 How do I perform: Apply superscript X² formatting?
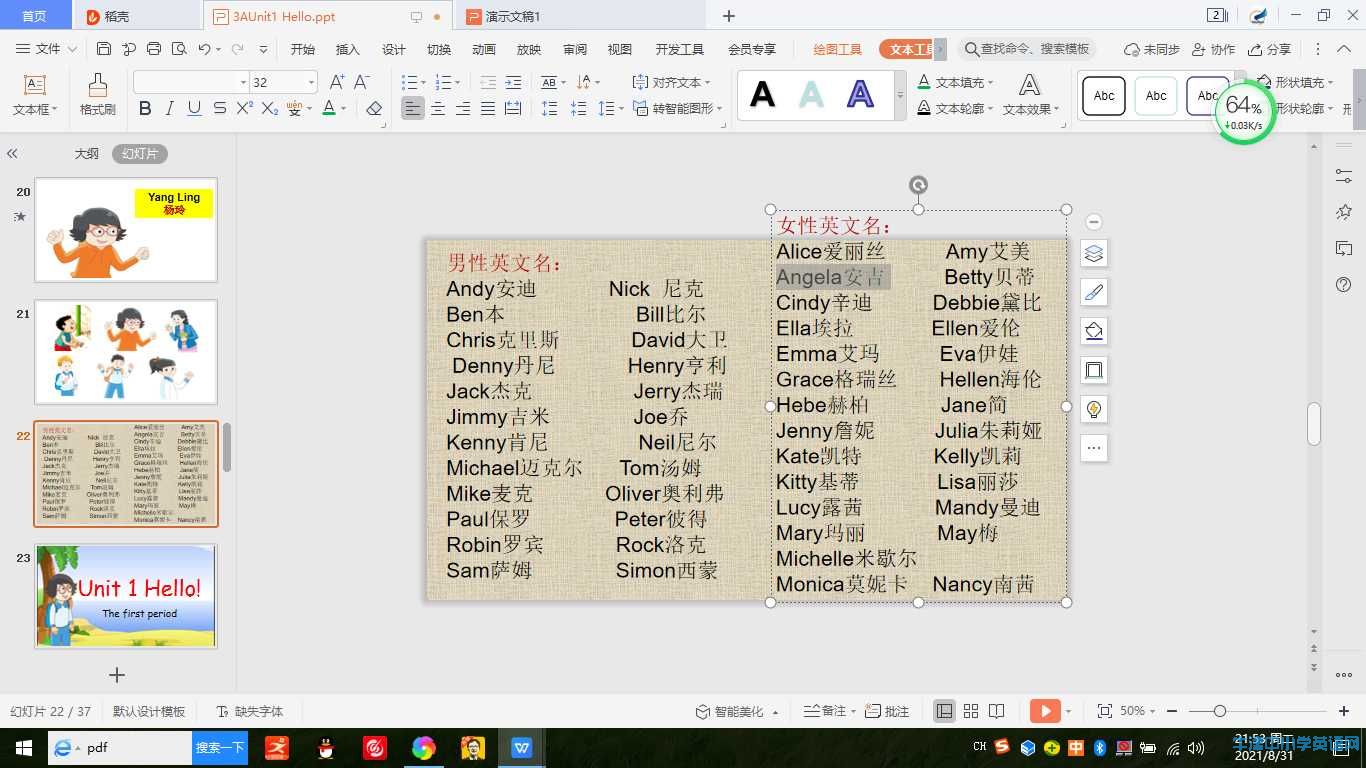(x=244, y=108)
